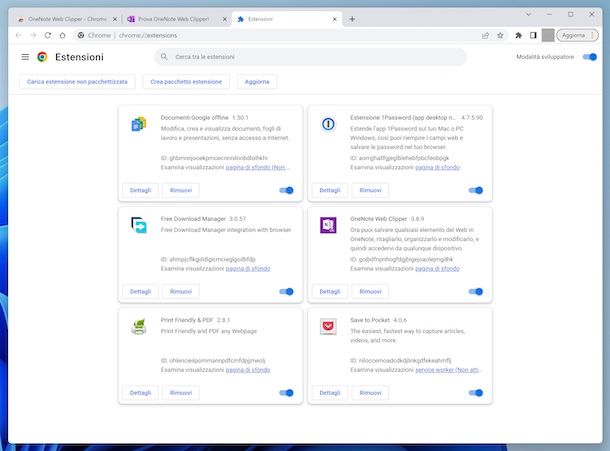The width and height of the screenshot is (610, 451).
Task: Open Dettagli for 1Password extension
Action: click(x=330, y=190)
